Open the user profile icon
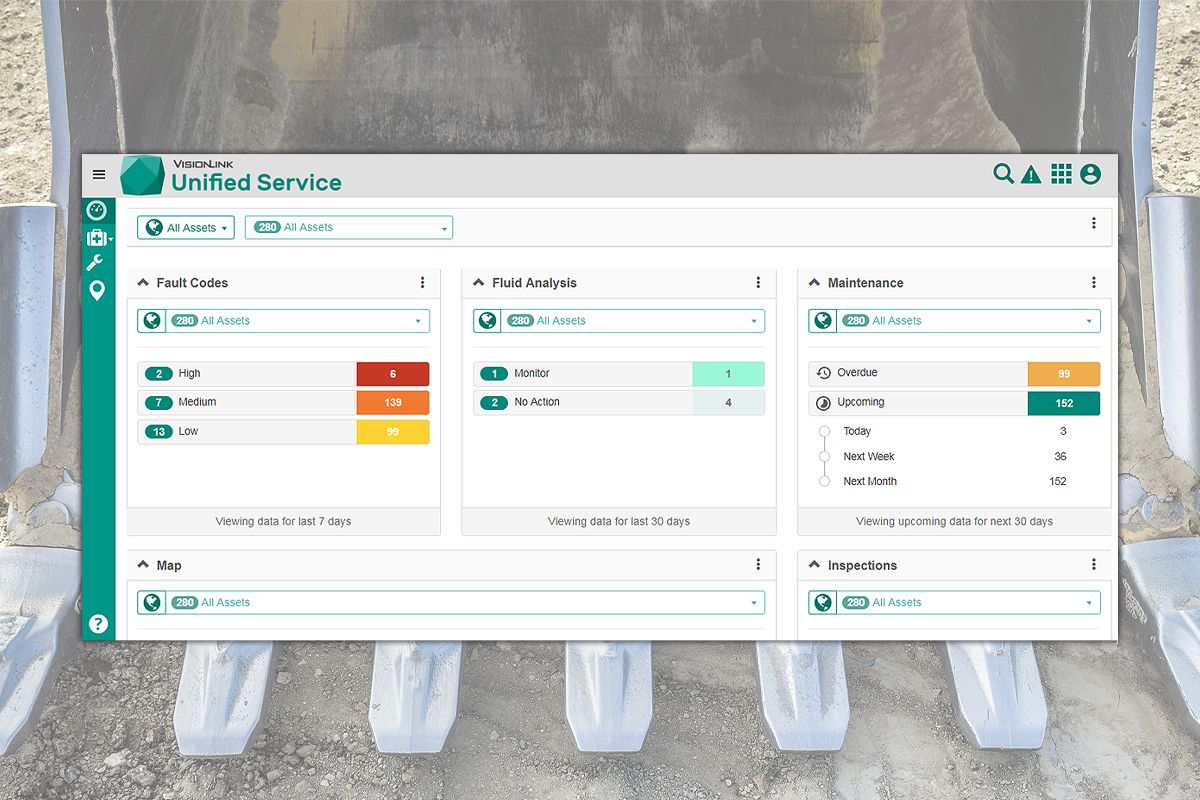The image size is (1200, 800). [x=1090, y=174]
